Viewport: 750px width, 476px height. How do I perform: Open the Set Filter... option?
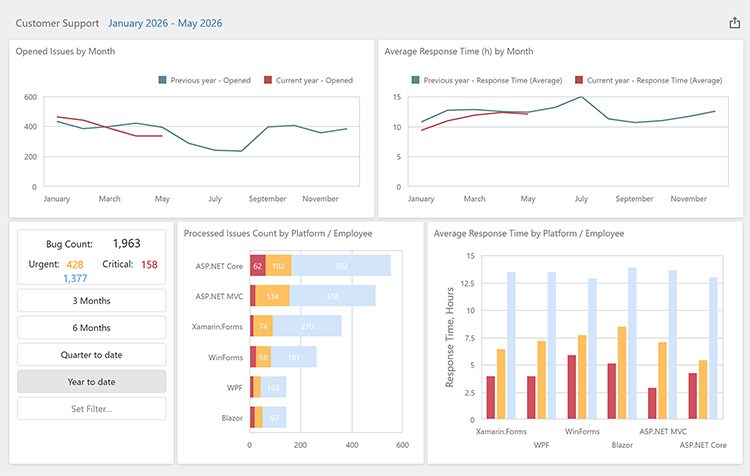(x=91, y=409)
